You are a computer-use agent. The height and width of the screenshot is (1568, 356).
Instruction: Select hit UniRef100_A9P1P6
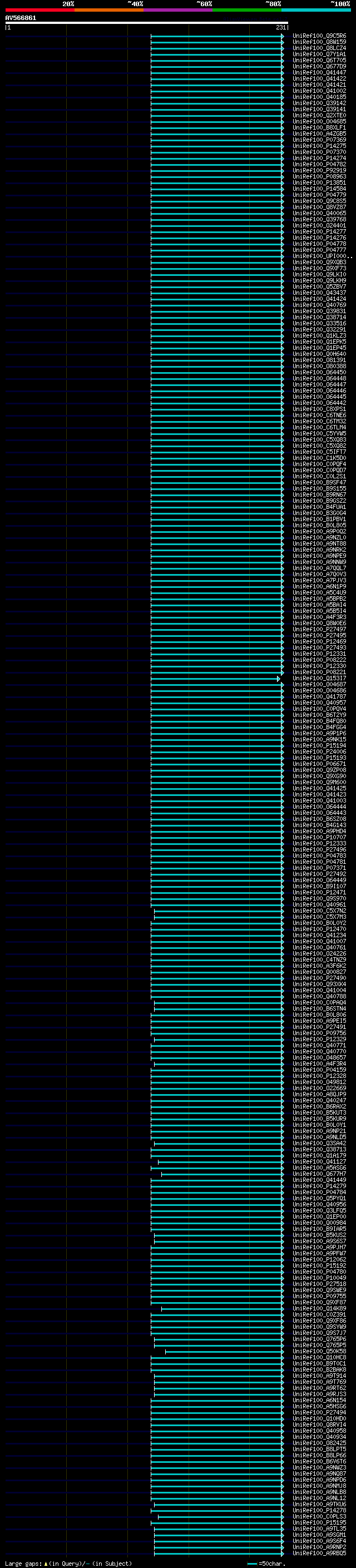319,734
